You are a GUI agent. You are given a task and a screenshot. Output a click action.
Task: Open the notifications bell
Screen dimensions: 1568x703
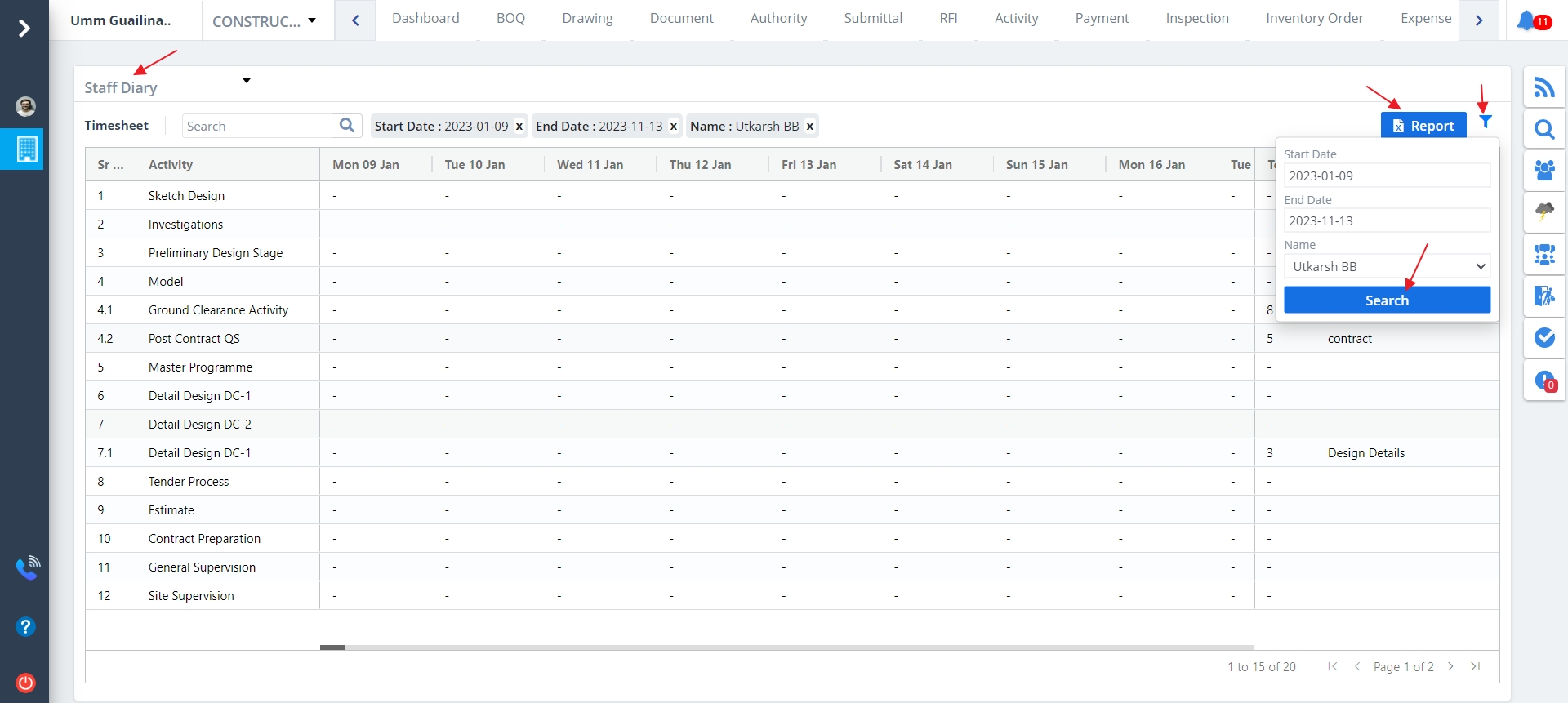[x=1526, y=20]
